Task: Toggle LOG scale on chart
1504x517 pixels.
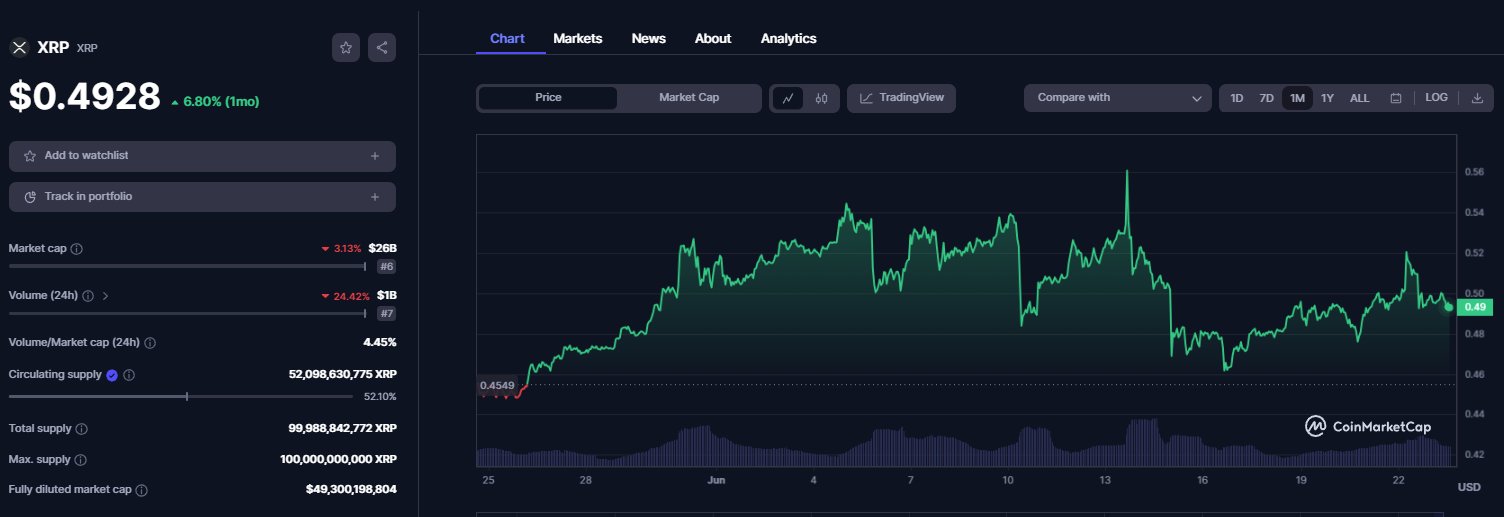Action: click(1436, 98)
